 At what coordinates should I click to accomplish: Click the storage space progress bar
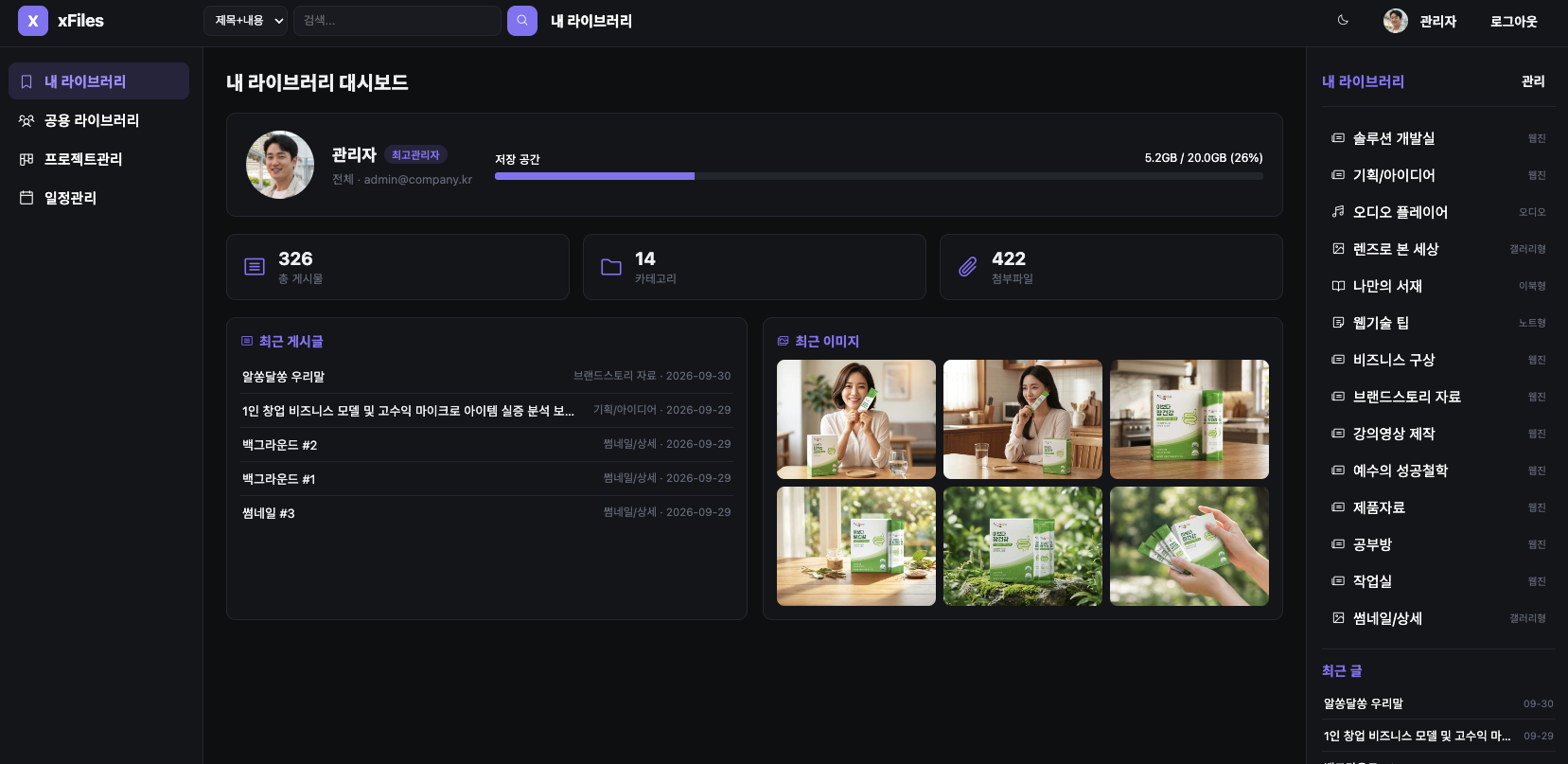click(x=879, y=176)
